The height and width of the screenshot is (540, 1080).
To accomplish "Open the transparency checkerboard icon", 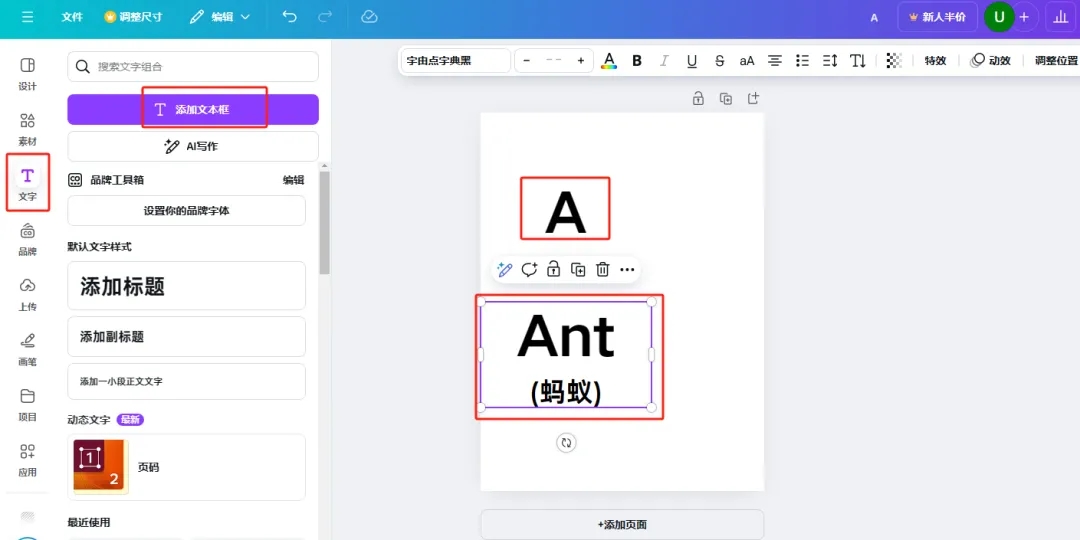I will [x=894, y=61].
